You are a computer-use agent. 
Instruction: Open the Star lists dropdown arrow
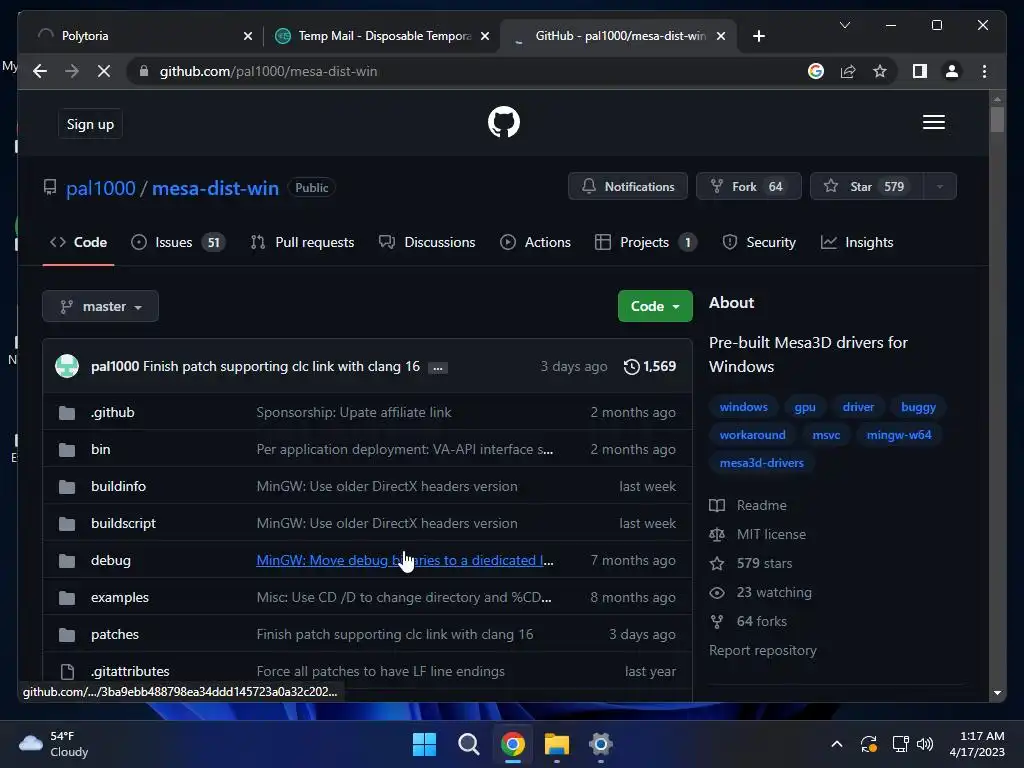click(x=940, y=186)
